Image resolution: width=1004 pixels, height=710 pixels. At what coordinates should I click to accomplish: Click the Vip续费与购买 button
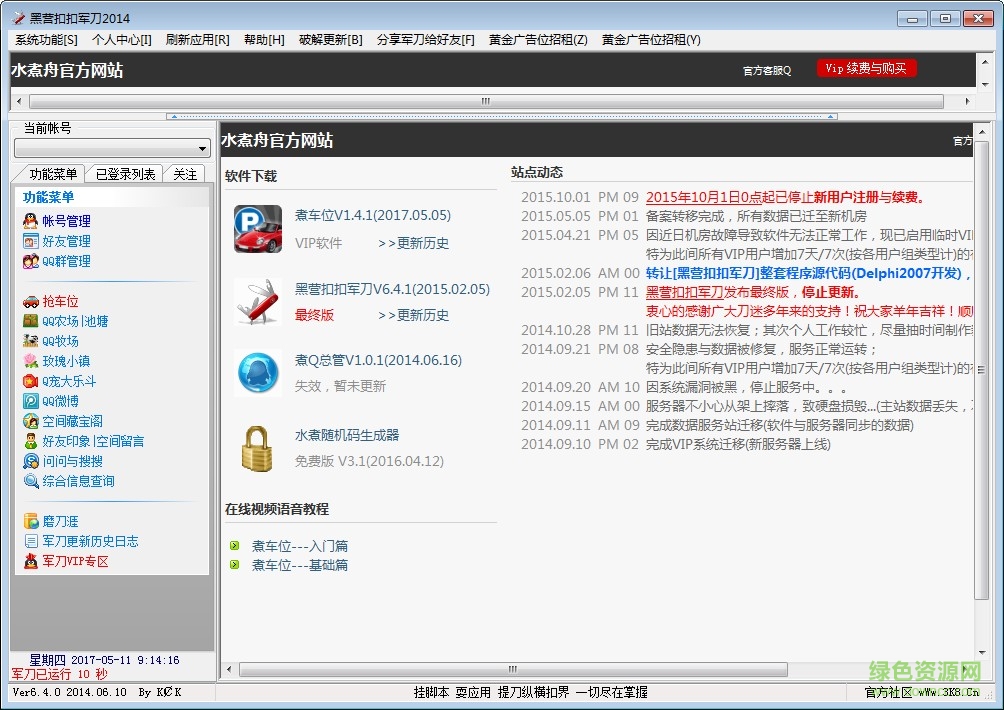(x=866, y=68)
